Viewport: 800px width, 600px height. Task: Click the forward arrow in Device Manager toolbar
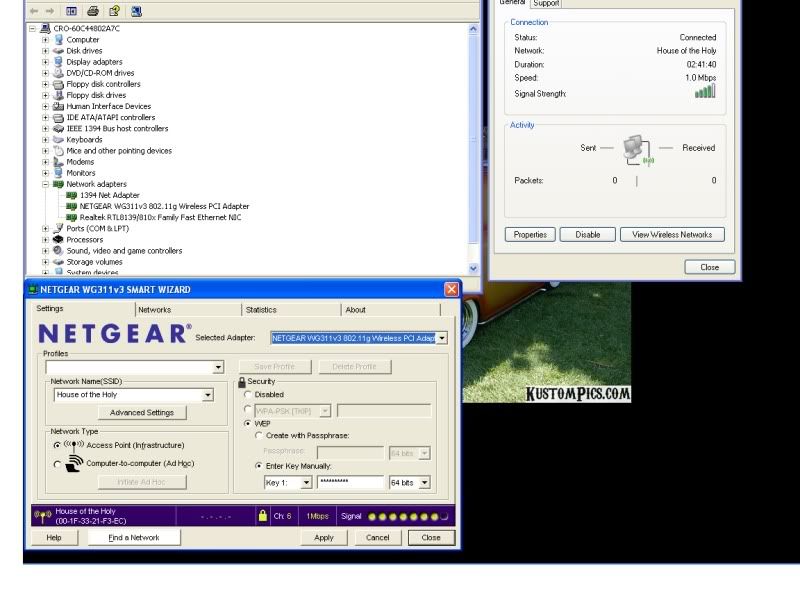[50, 11]
